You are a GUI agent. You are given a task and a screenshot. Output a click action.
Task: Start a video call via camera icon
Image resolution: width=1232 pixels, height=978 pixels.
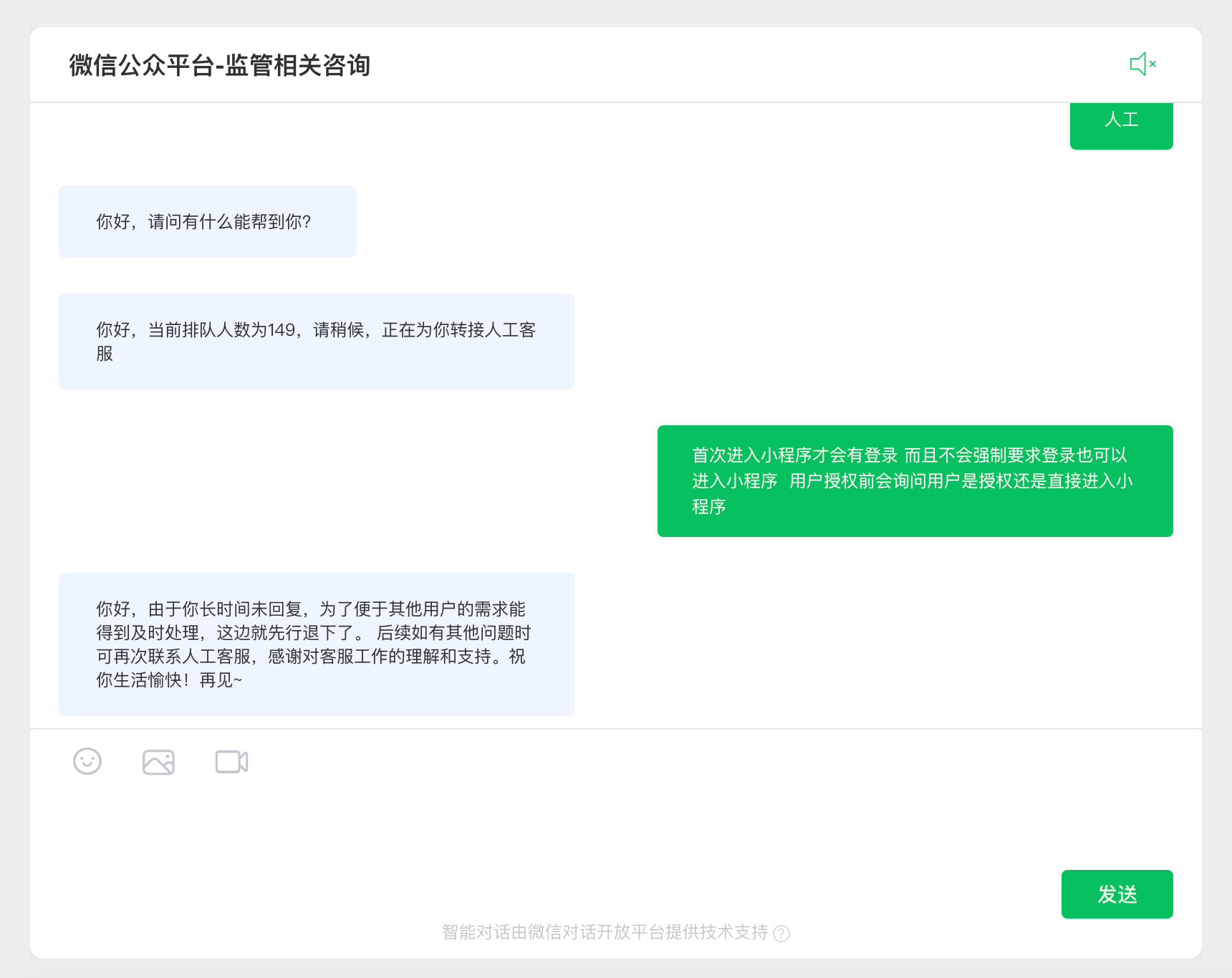[232, 762]
